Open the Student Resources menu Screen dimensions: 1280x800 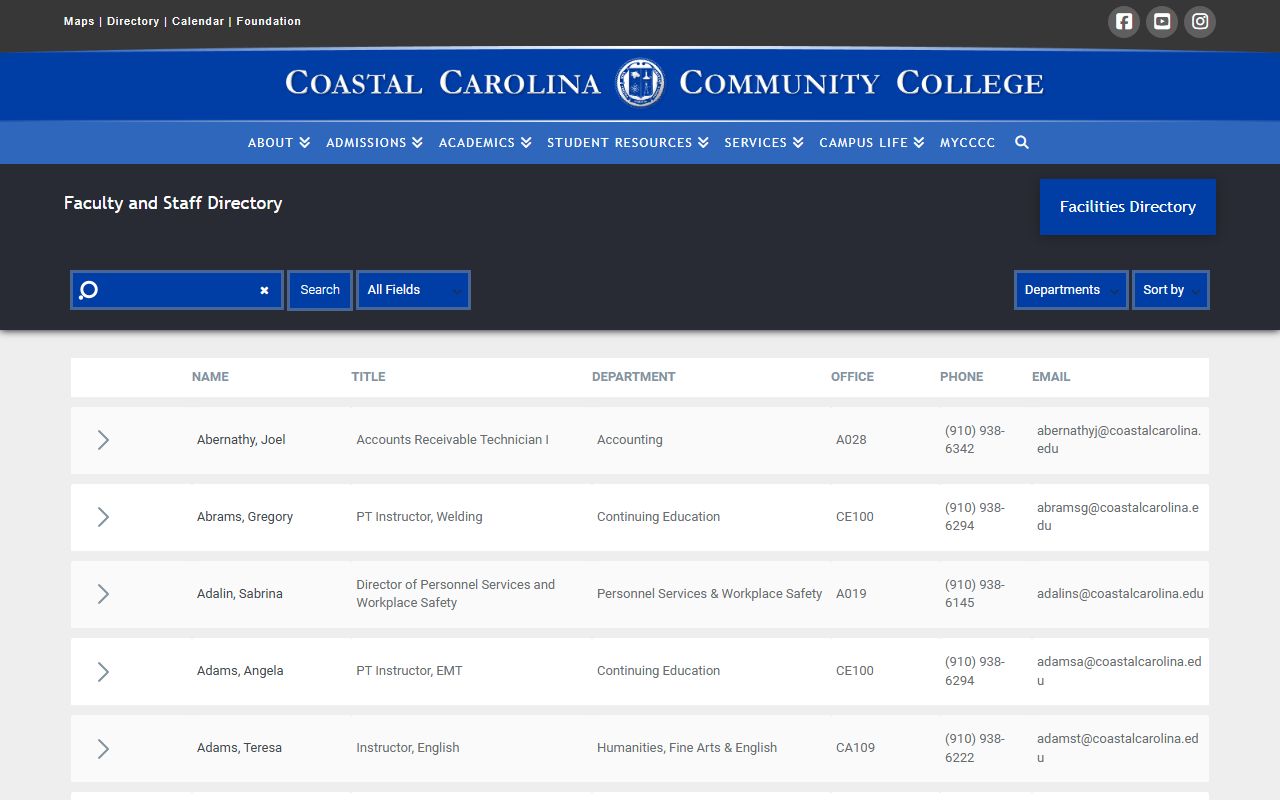pyautogui.click(x=628, y=142)
